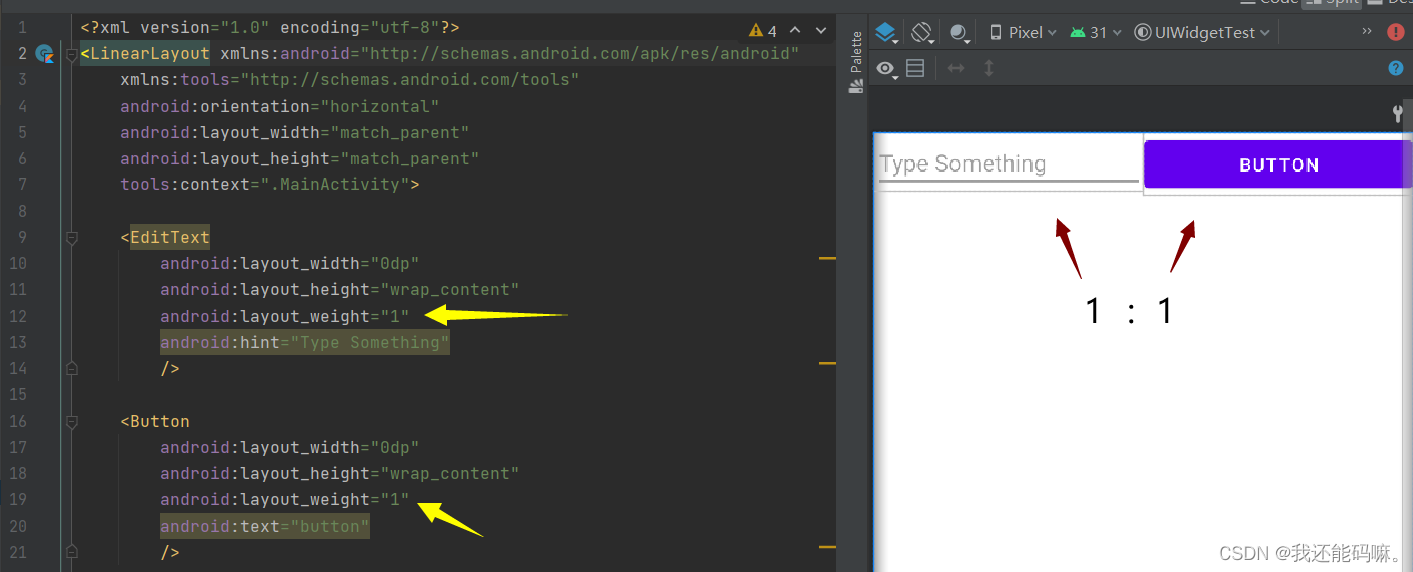Click the fold end marker on line 14
The image size is (1413, 572).
tap(71, 369)
